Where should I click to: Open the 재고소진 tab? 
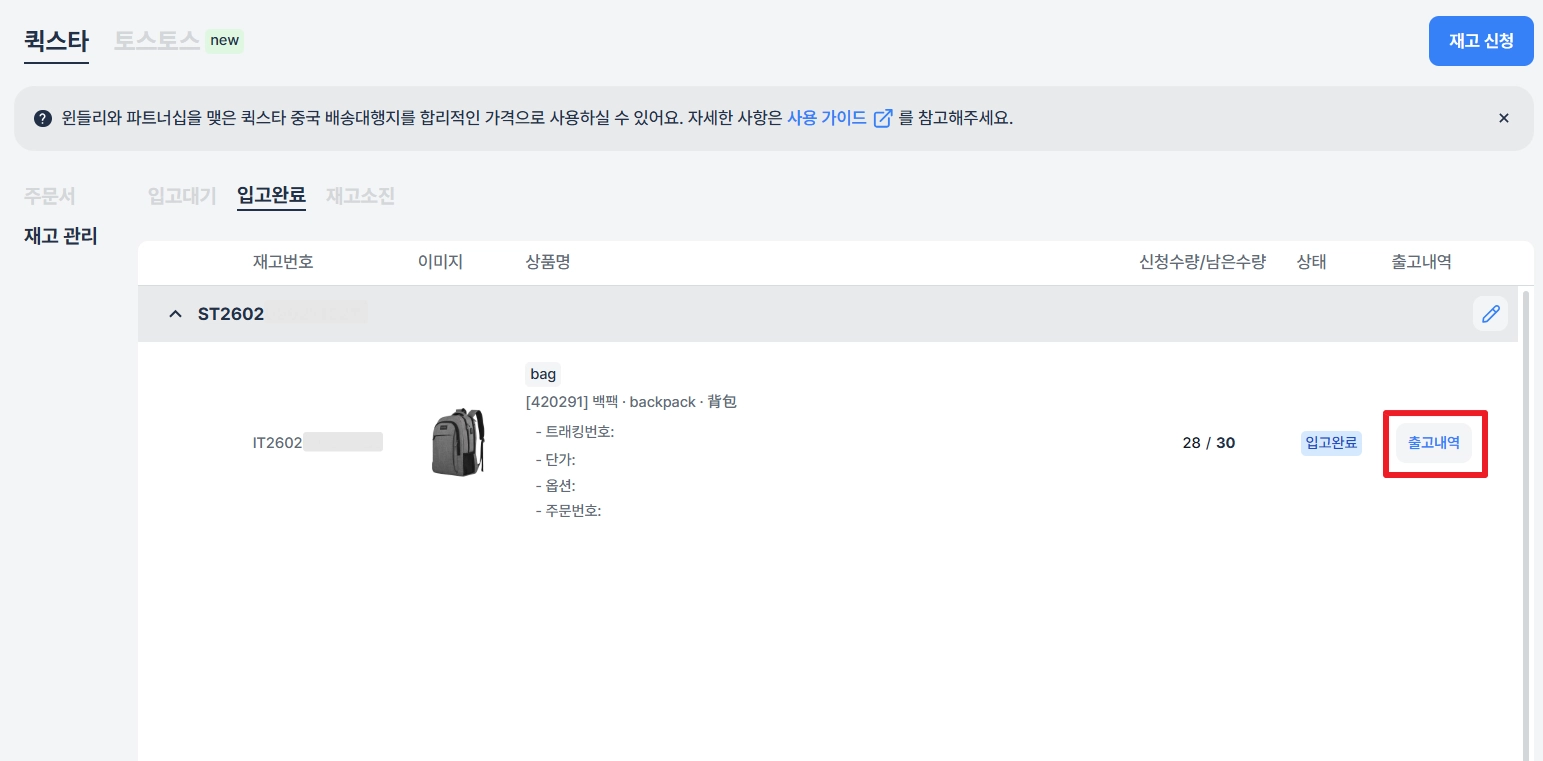point(360,196)
